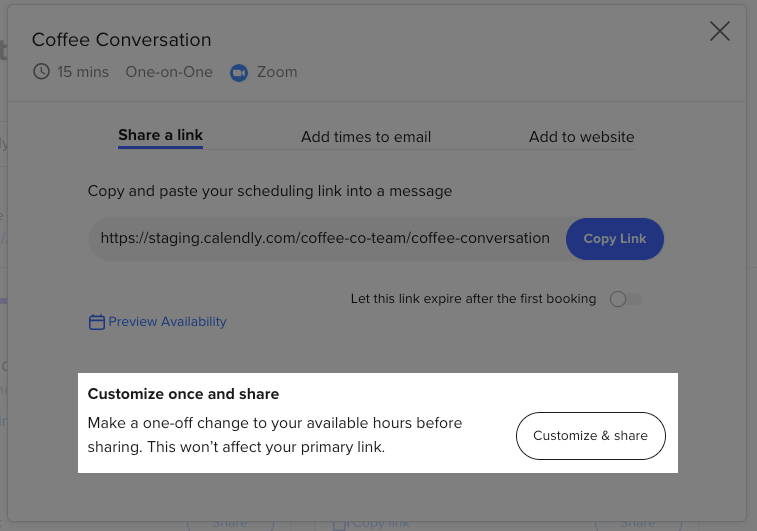Image resolution: width=757 pixels, height=531 pixels.
Task: Open the Add to website tab
Action: click(x=581, y=137)
